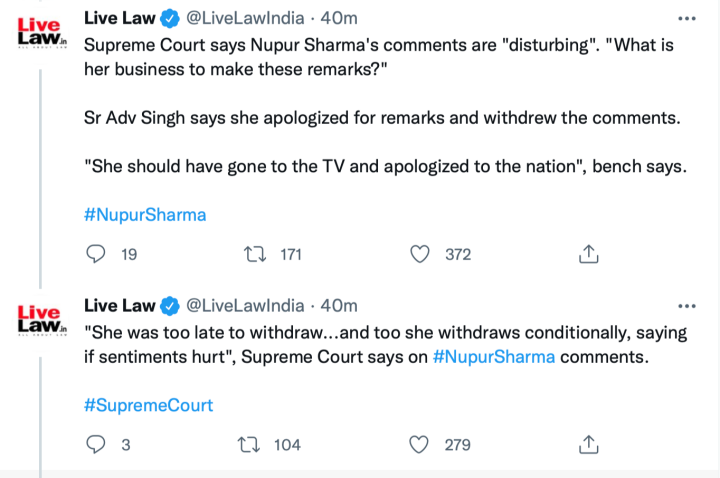Open the first tweet's 40m timestamp
The height and width of the screenshot is (478, 720).
click(x=338, y=19)
